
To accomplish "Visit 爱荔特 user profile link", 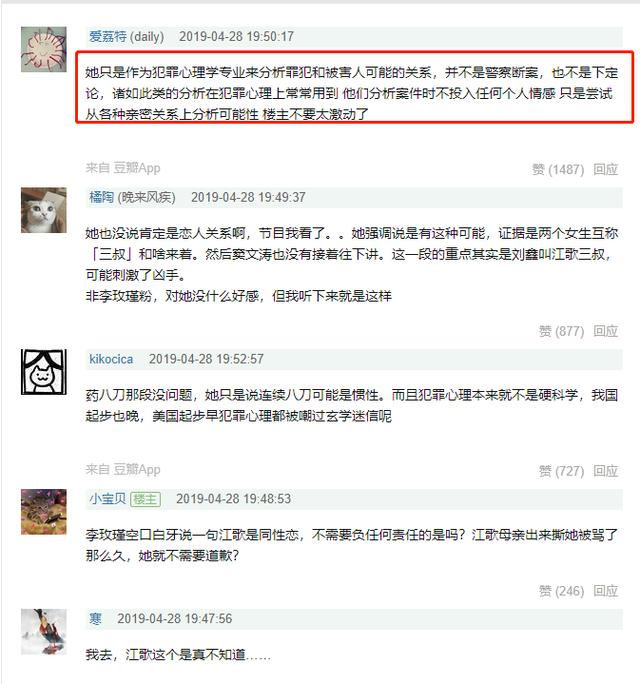I will click(x=108, y=36).
